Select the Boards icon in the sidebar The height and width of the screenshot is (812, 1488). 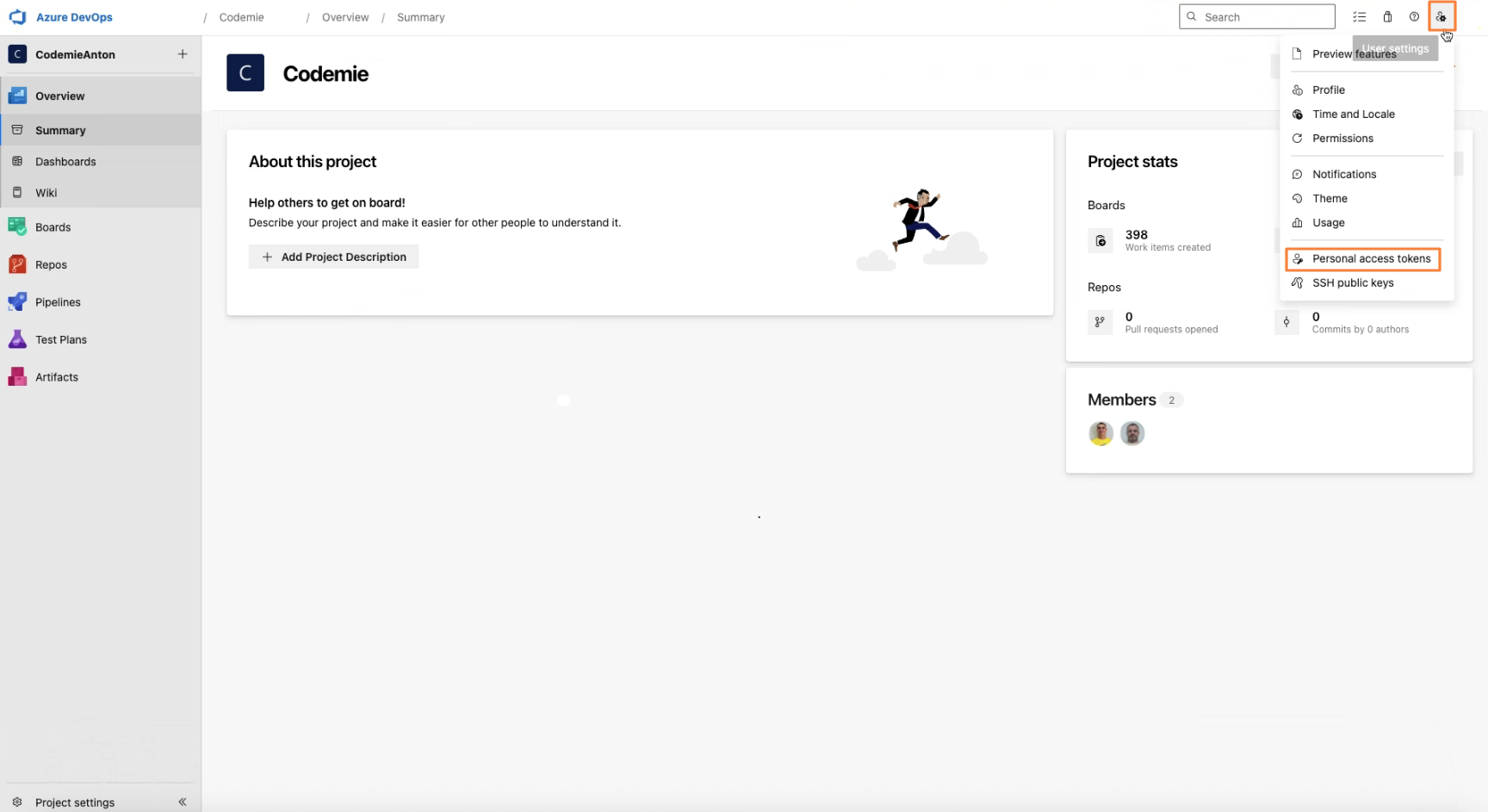17,226
